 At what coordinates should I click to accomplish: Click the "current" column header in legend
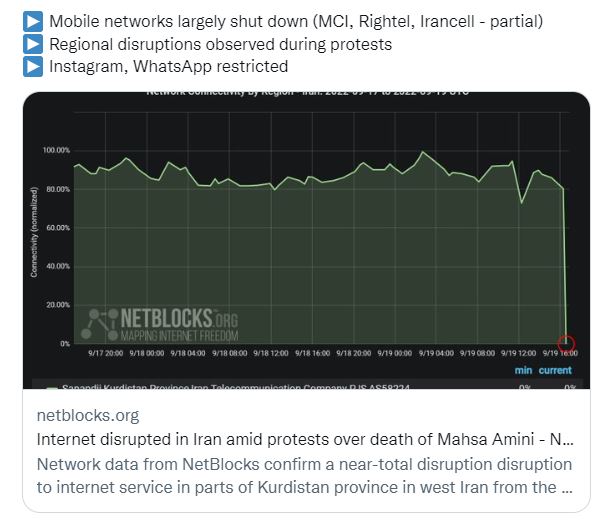tap(556, 371)
